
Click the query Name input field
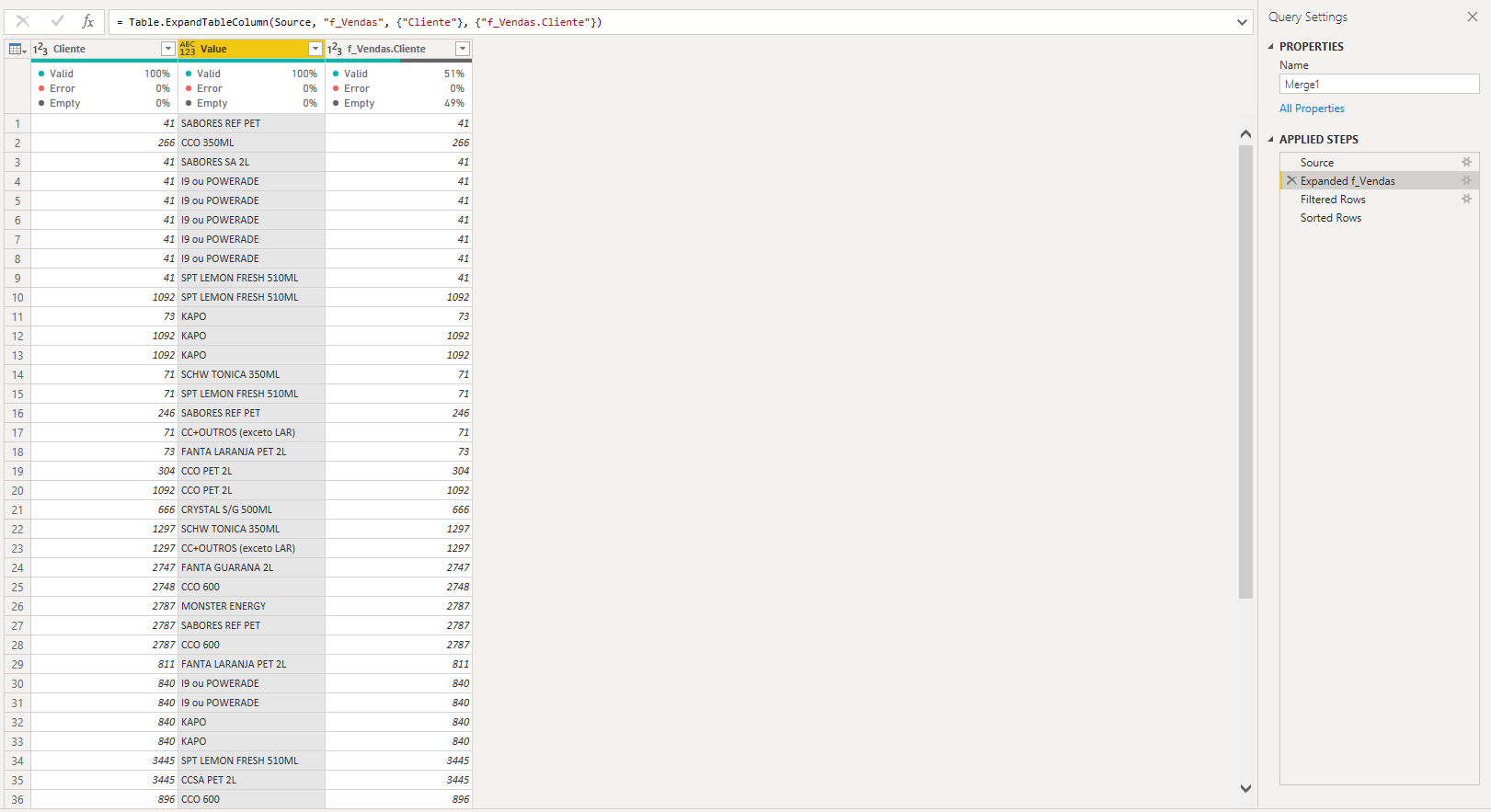[x=1379, y=84]
